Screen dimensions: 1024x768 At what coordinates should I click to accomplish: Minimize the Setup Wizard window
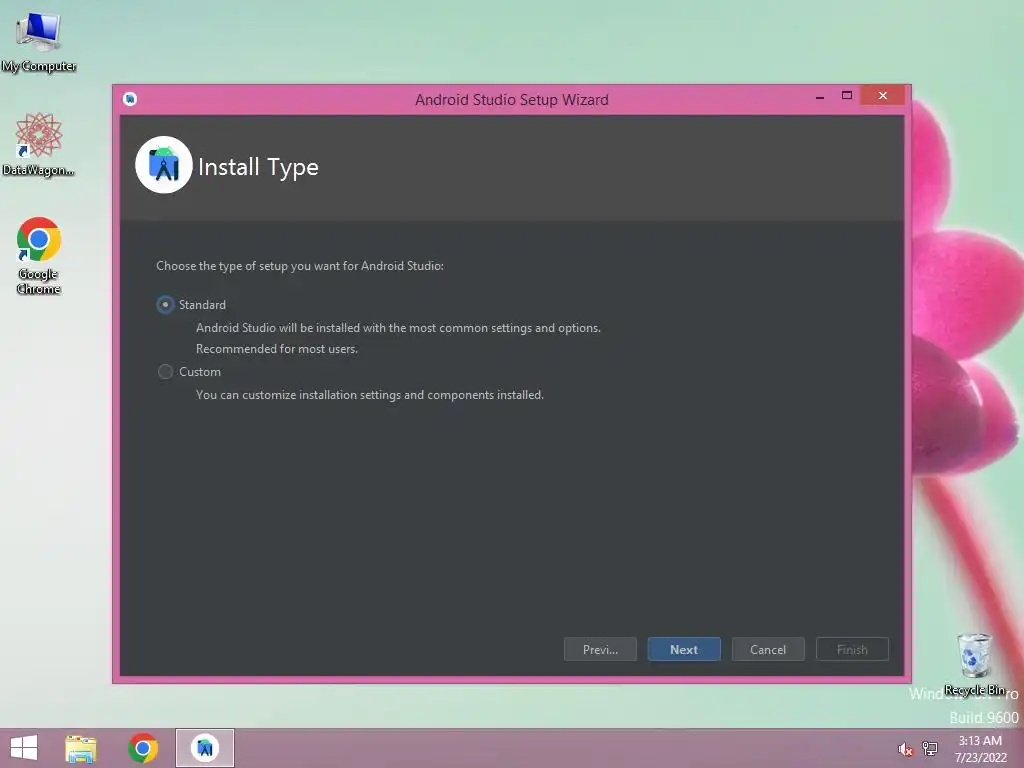(x=820, y=97)
